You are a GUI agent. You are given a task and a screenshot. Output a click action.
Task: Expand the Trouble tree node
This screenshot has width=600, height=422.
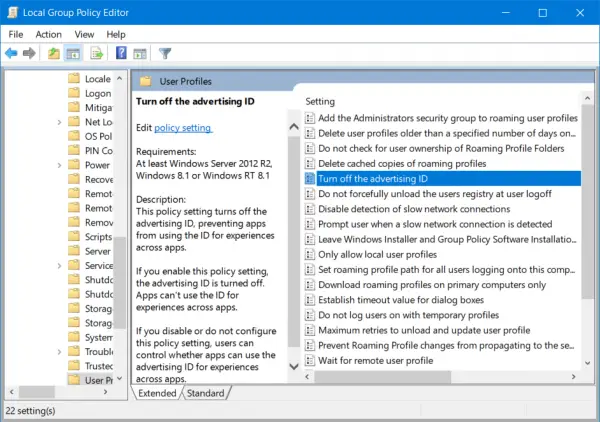(59, 352)
